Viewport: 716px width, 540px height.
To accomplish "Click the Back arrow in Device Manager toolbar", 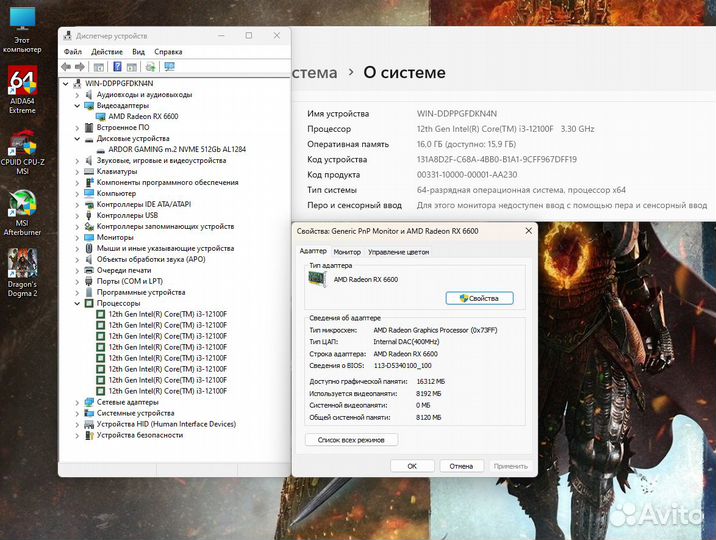I will pyautogui.click(x=66, y=67).
